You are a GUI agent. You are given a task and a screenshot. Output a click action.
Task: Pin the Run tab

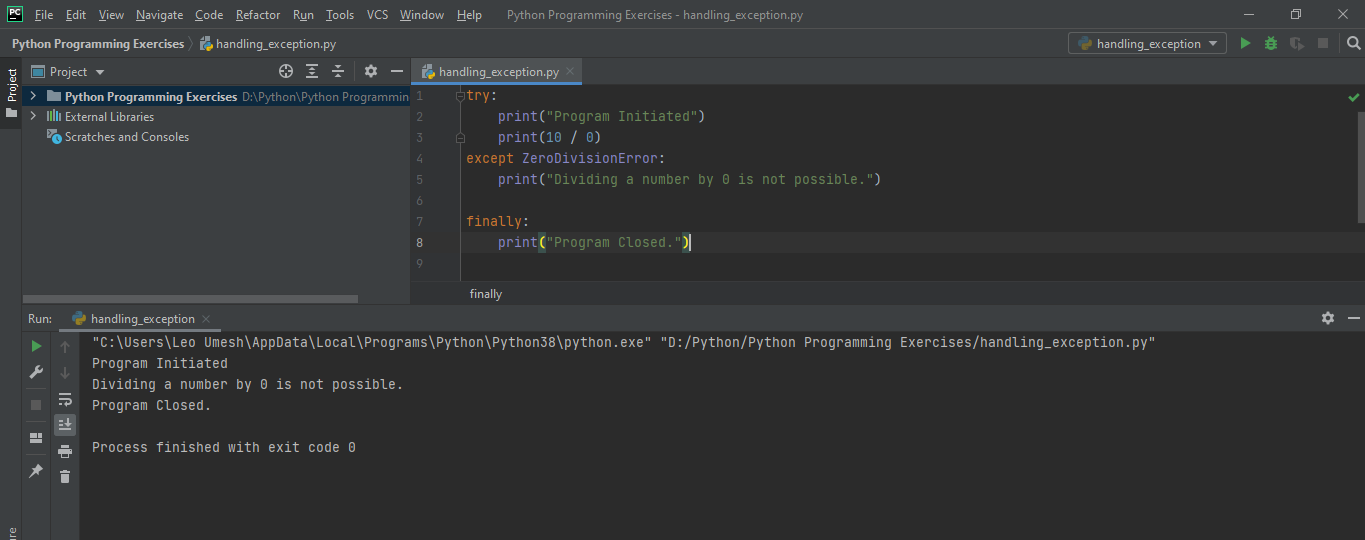tap(36, 470)
